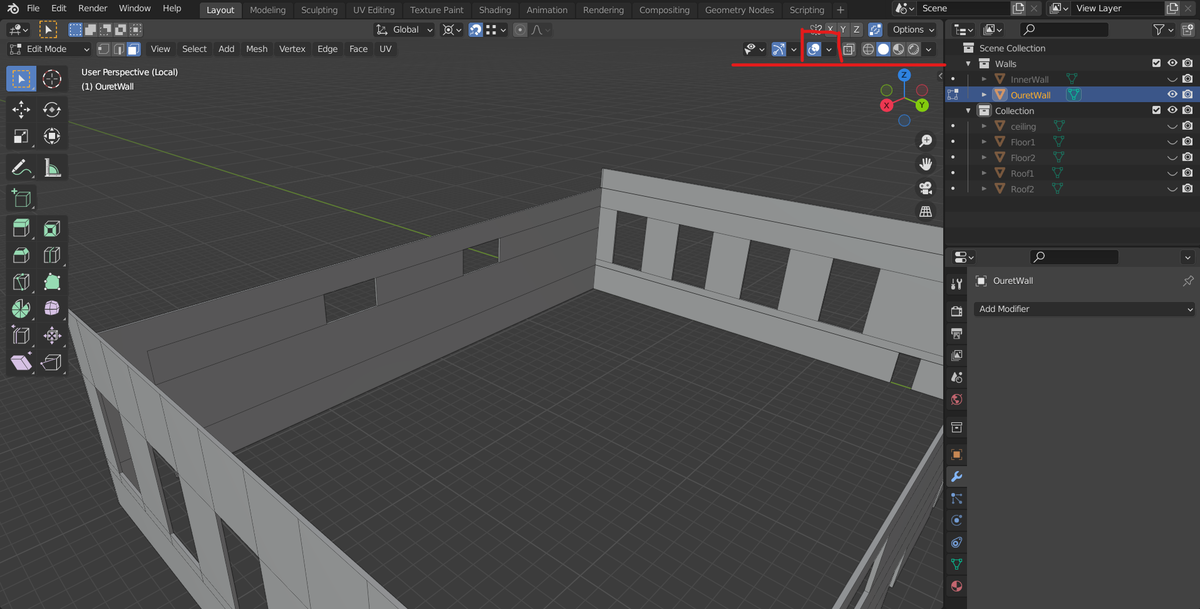Click the zoom magnifier viewport icon
Screen dimensions: 1200x609
click(926, 141)
